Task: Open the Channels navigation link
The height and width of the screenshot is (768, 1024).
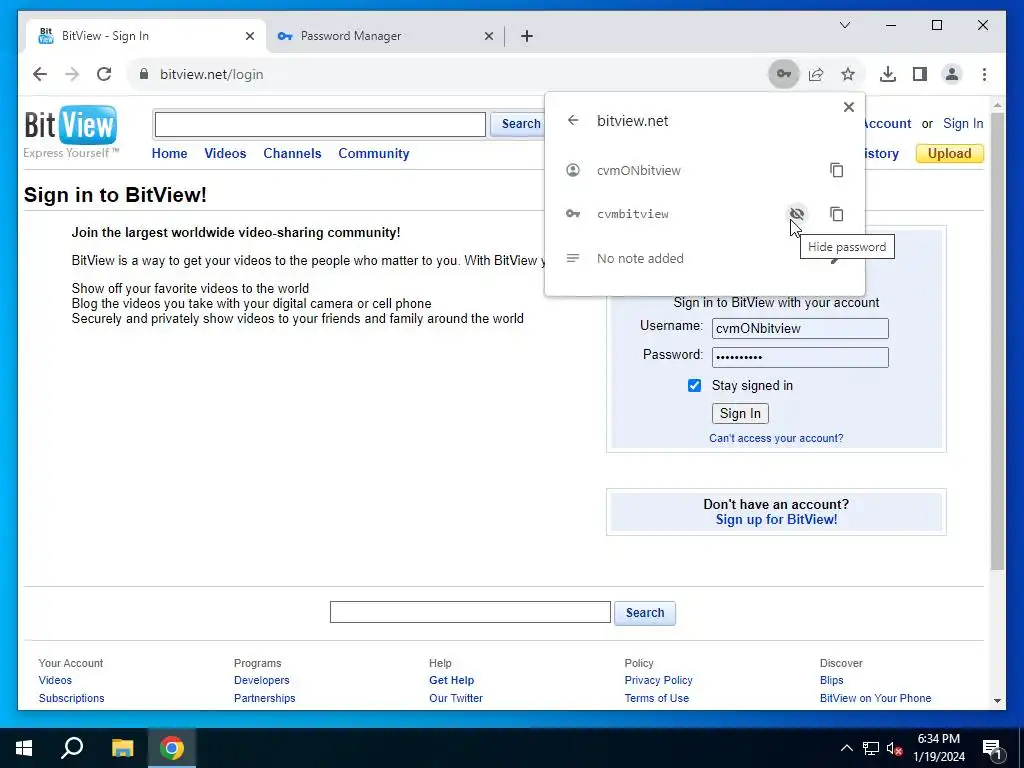Action: (x=292, y=153)
